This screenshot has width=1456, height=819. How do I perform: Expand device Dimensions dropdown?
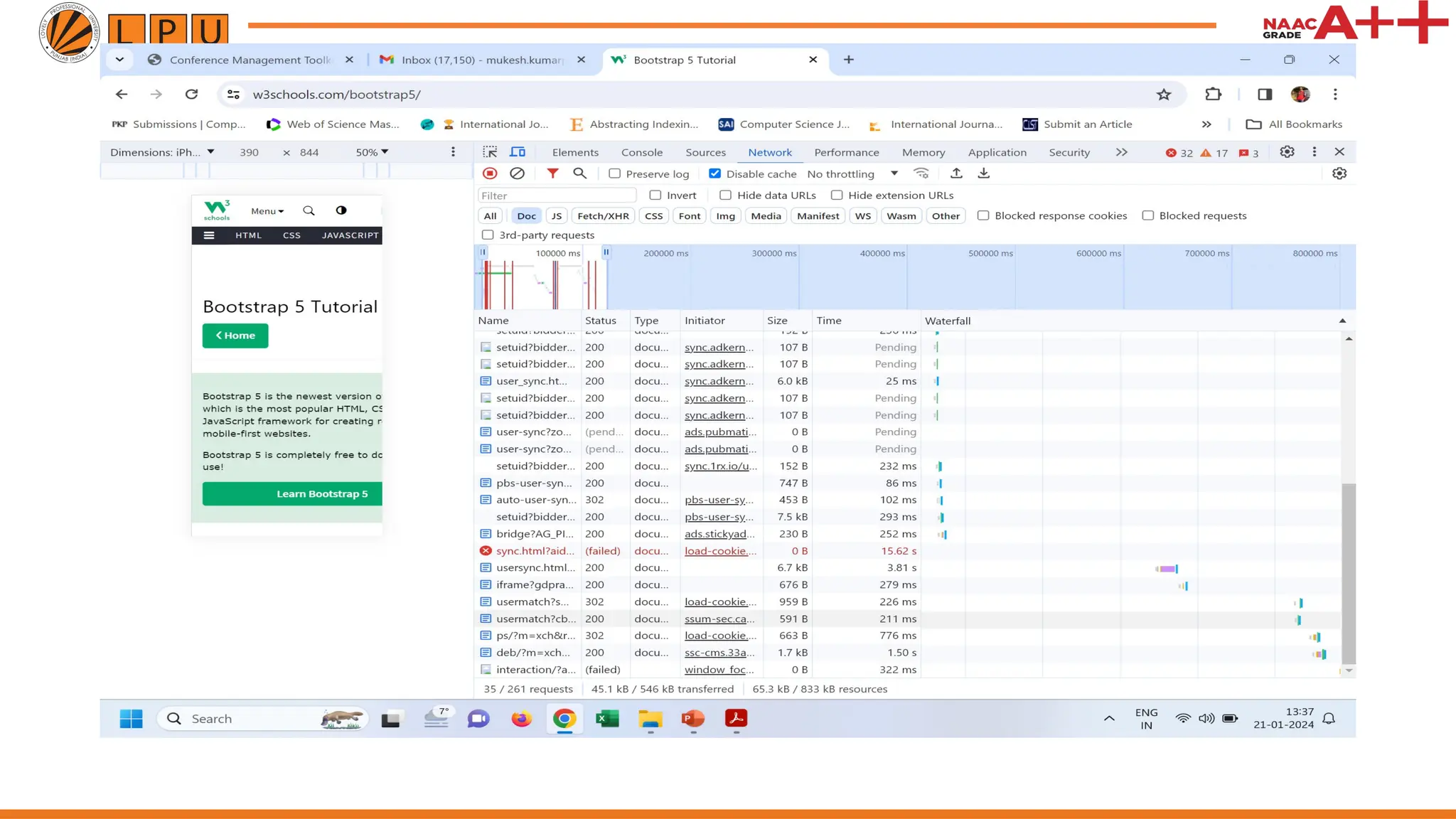point(162,152)
